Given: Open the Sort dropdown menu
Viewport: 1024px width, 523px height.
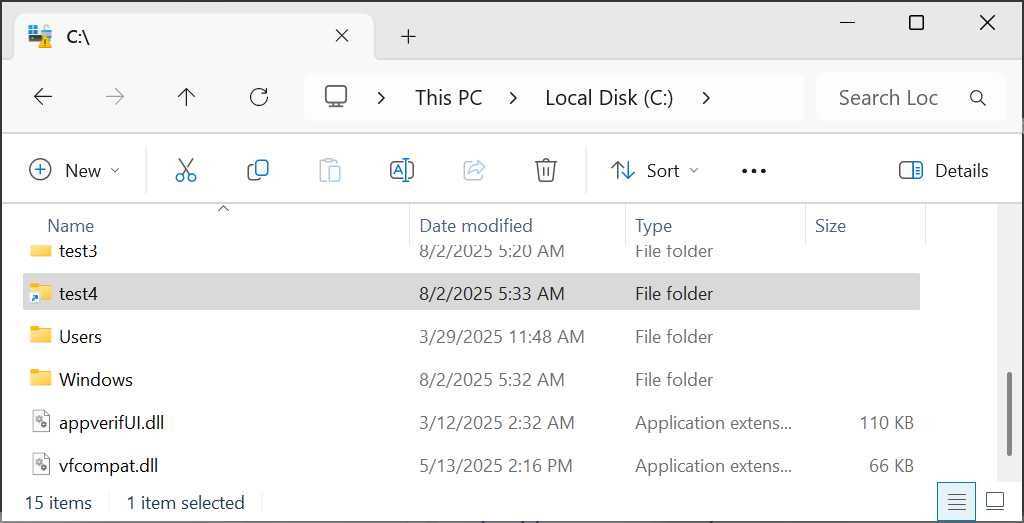Looking at the screenshot, I should tap(656, 171).
